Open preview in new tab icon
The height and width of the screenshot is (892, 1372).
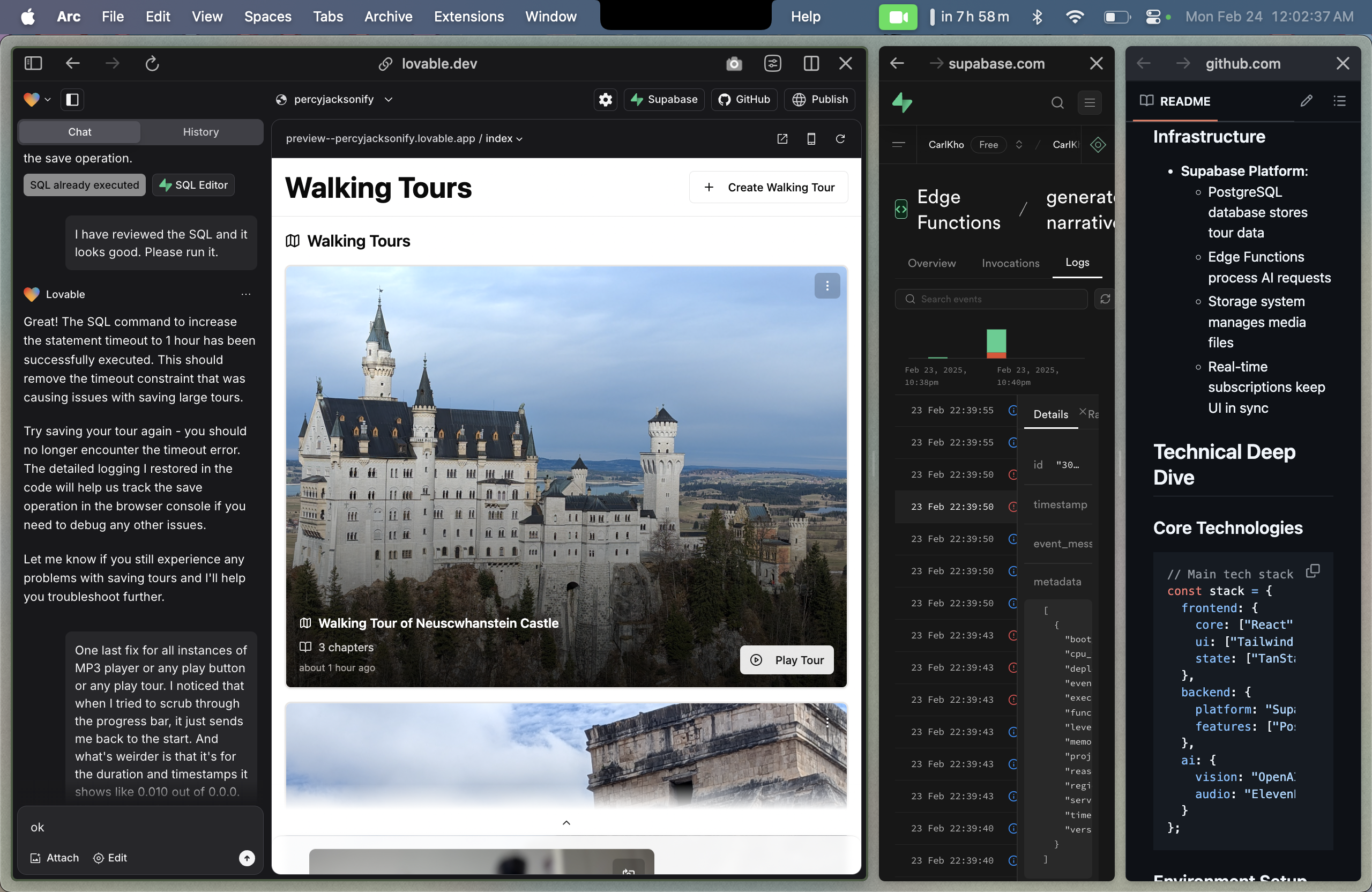coord(782,139)
